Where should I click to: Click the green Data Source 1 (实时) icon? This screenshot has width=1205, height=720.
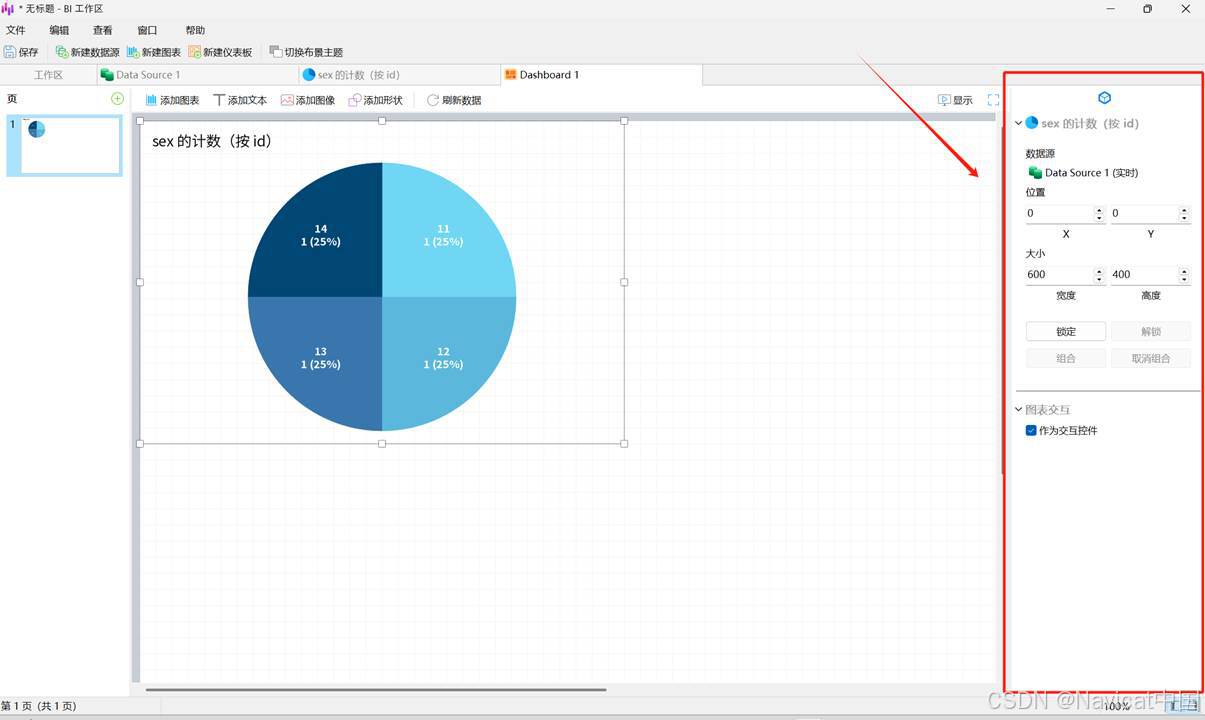[1035, 173]
